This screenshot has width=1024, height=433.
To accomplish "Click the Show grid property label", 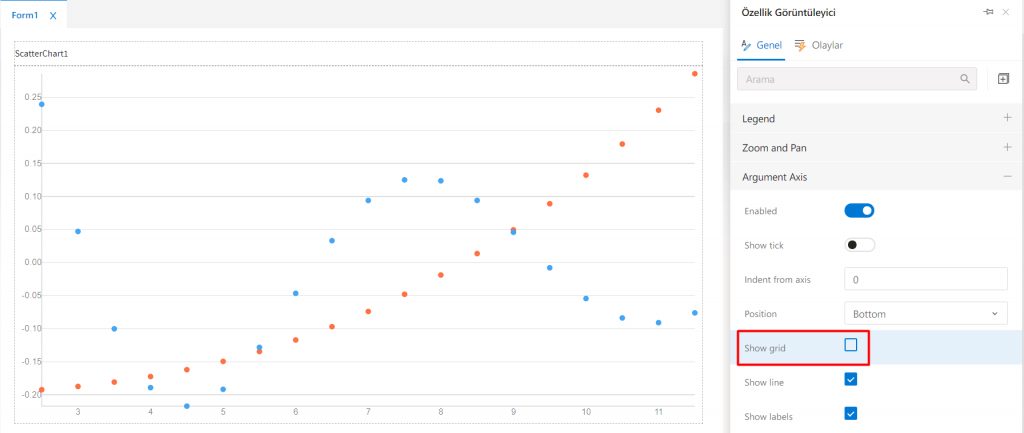I will click(x=765, y=348).
